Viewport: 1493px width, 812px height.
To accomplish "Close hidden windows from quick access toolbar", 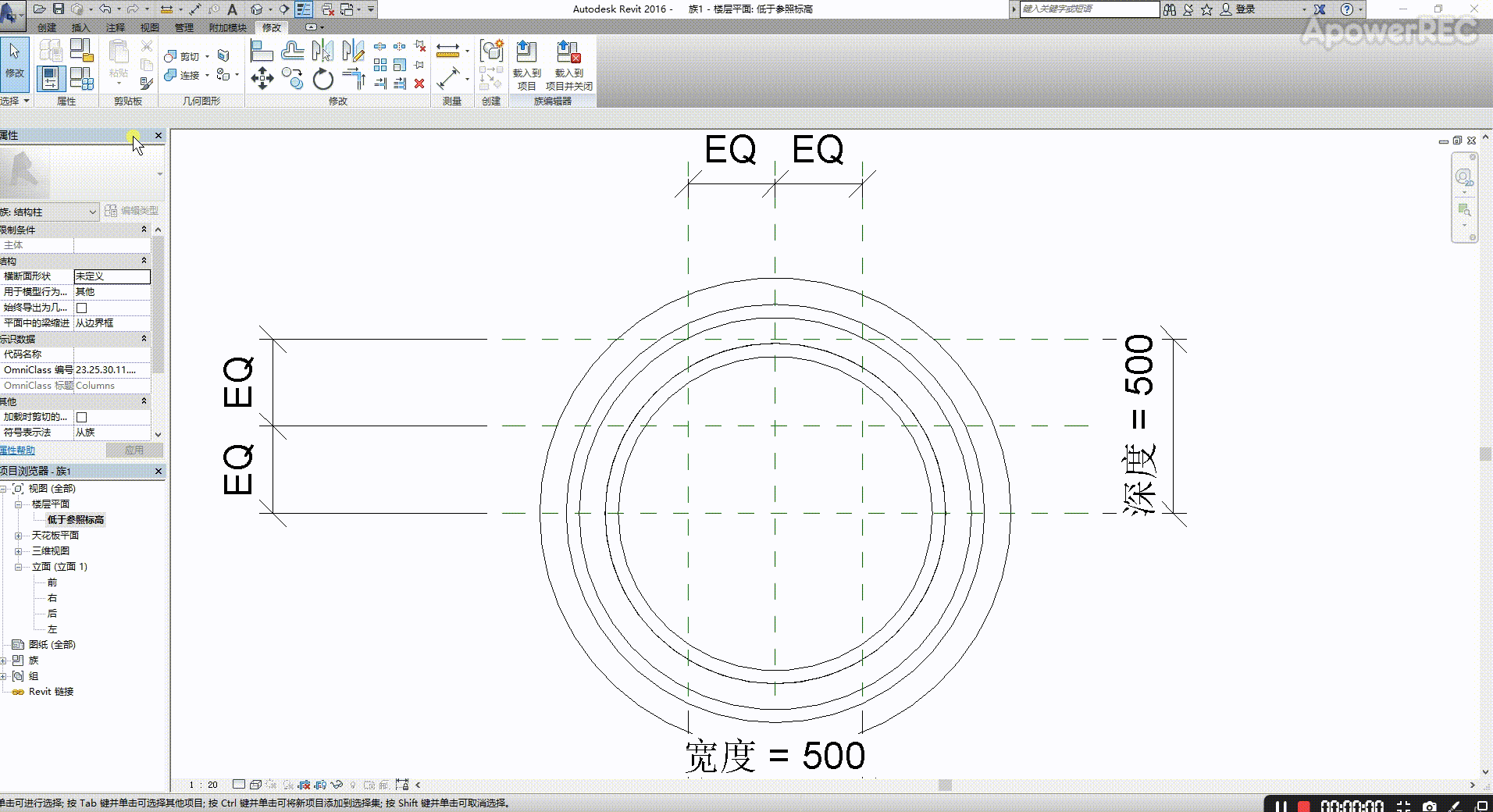I will point(328,9).
